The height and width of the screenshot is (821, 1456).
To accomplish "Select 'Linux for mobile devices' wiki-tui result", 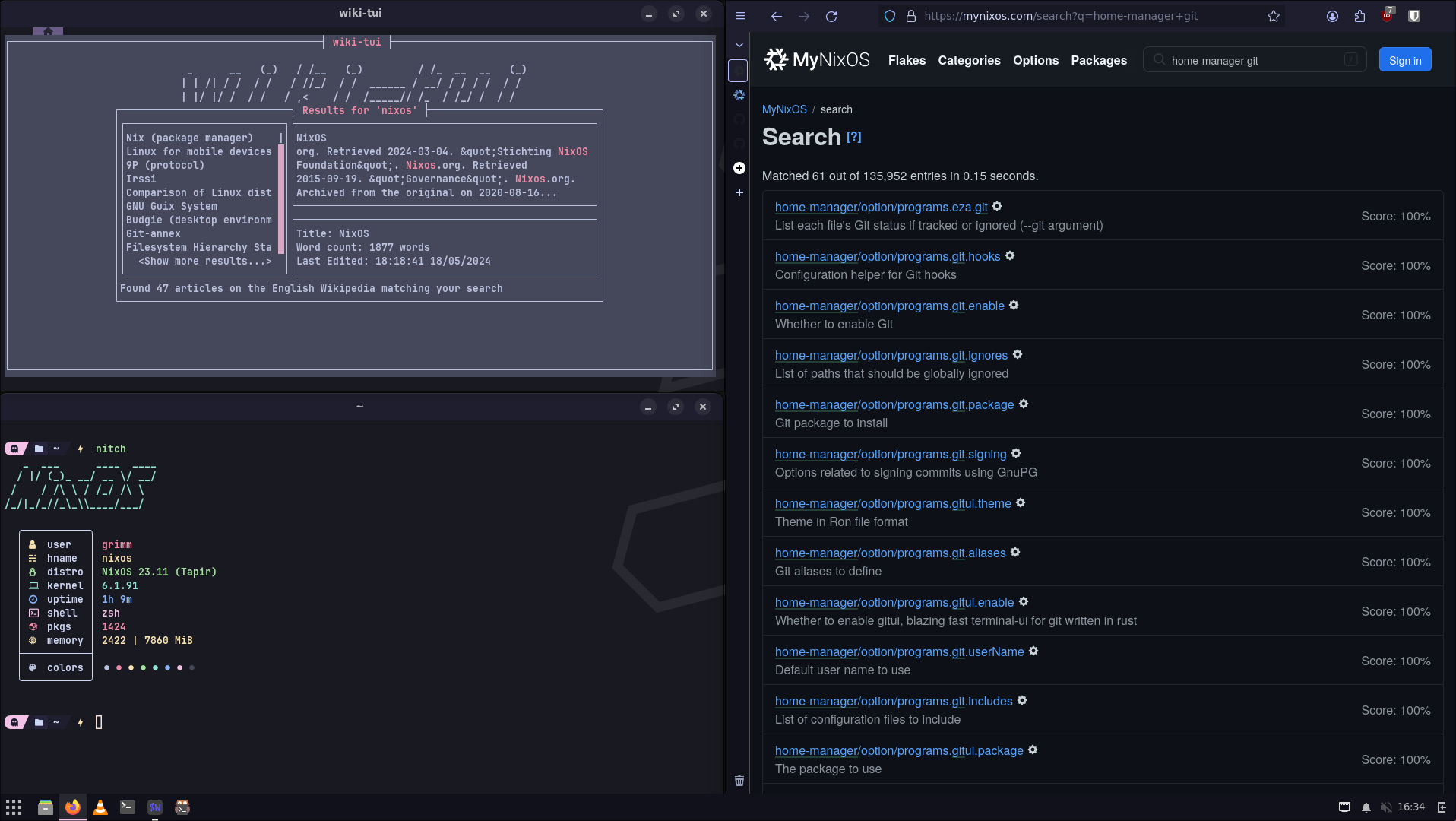I will click(x=199, y=151).
